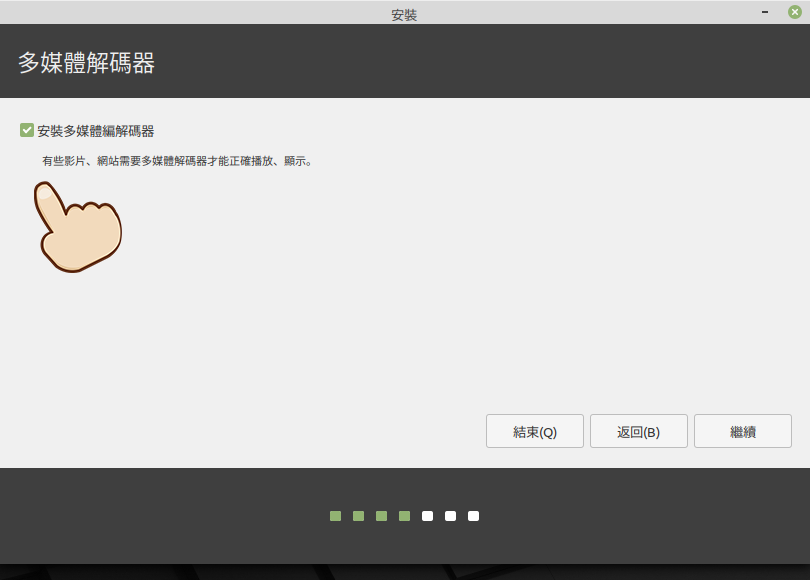This screenshot has width=810, height=580.
Task: Minimize the 安裝 window
Action: (x=765, y=12)
